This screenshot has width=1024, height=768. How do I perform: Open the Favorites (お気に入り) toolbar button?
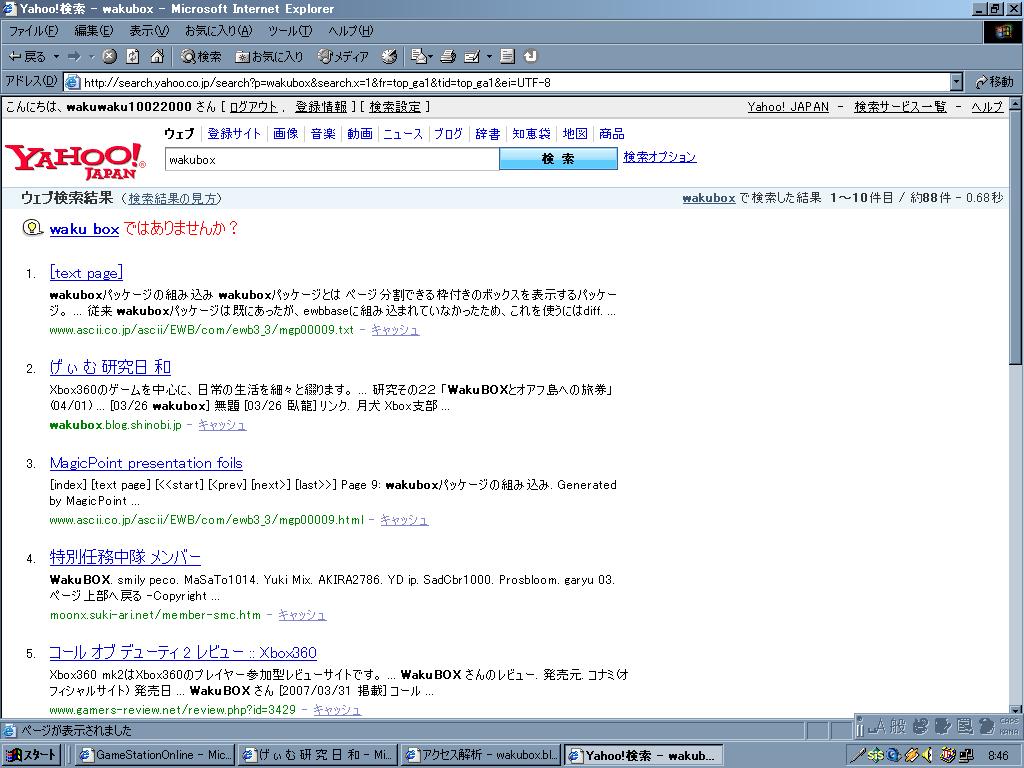269,57
